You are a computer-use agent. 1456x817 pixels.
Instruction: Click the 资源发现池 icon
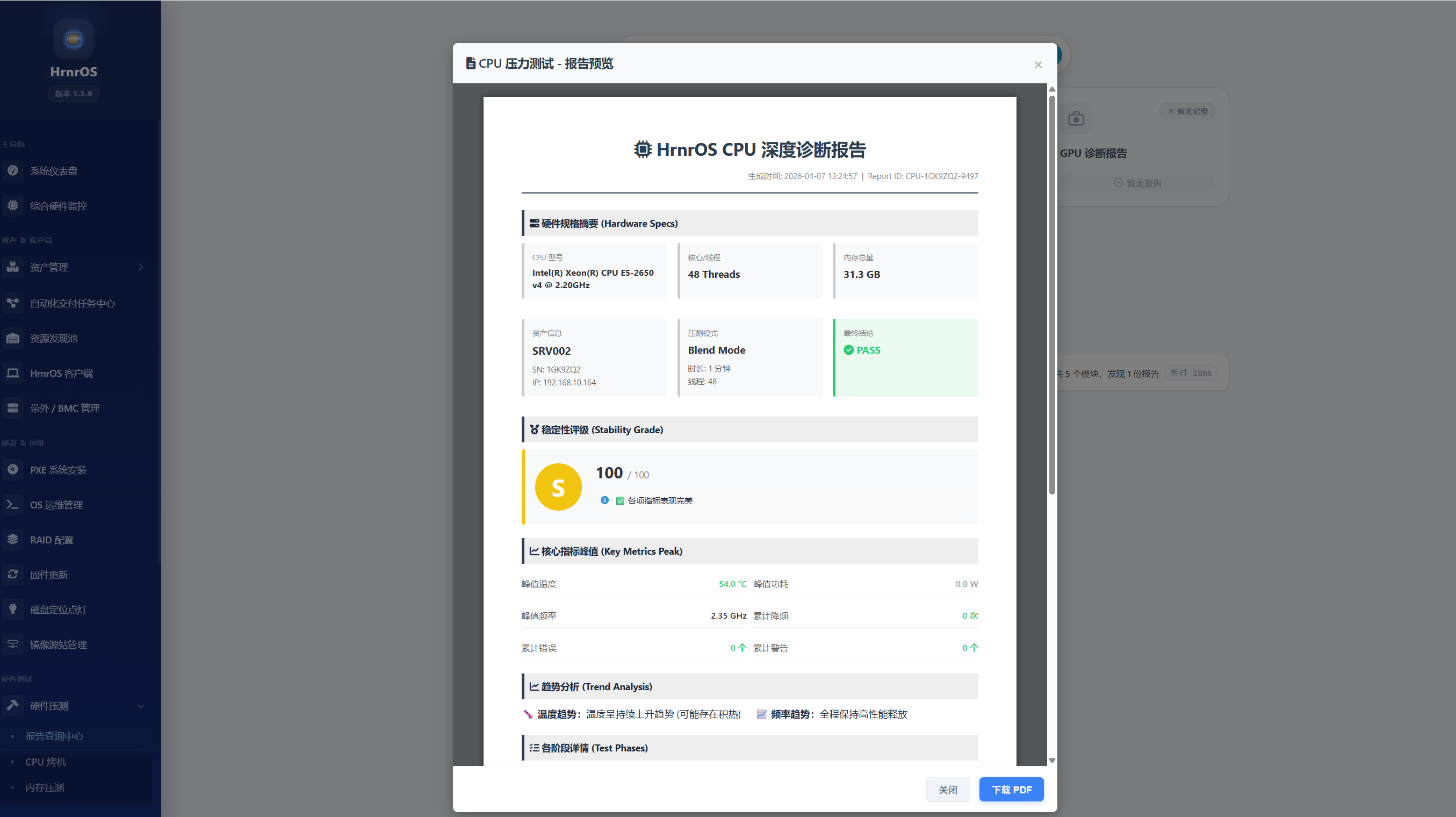click(13, 338)
